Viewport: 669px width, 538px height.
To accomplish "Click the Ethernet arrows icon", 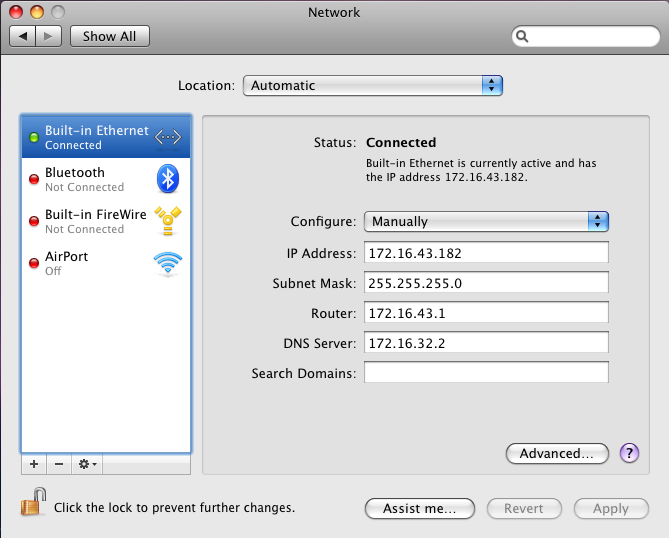I will [x=168, y=138].
